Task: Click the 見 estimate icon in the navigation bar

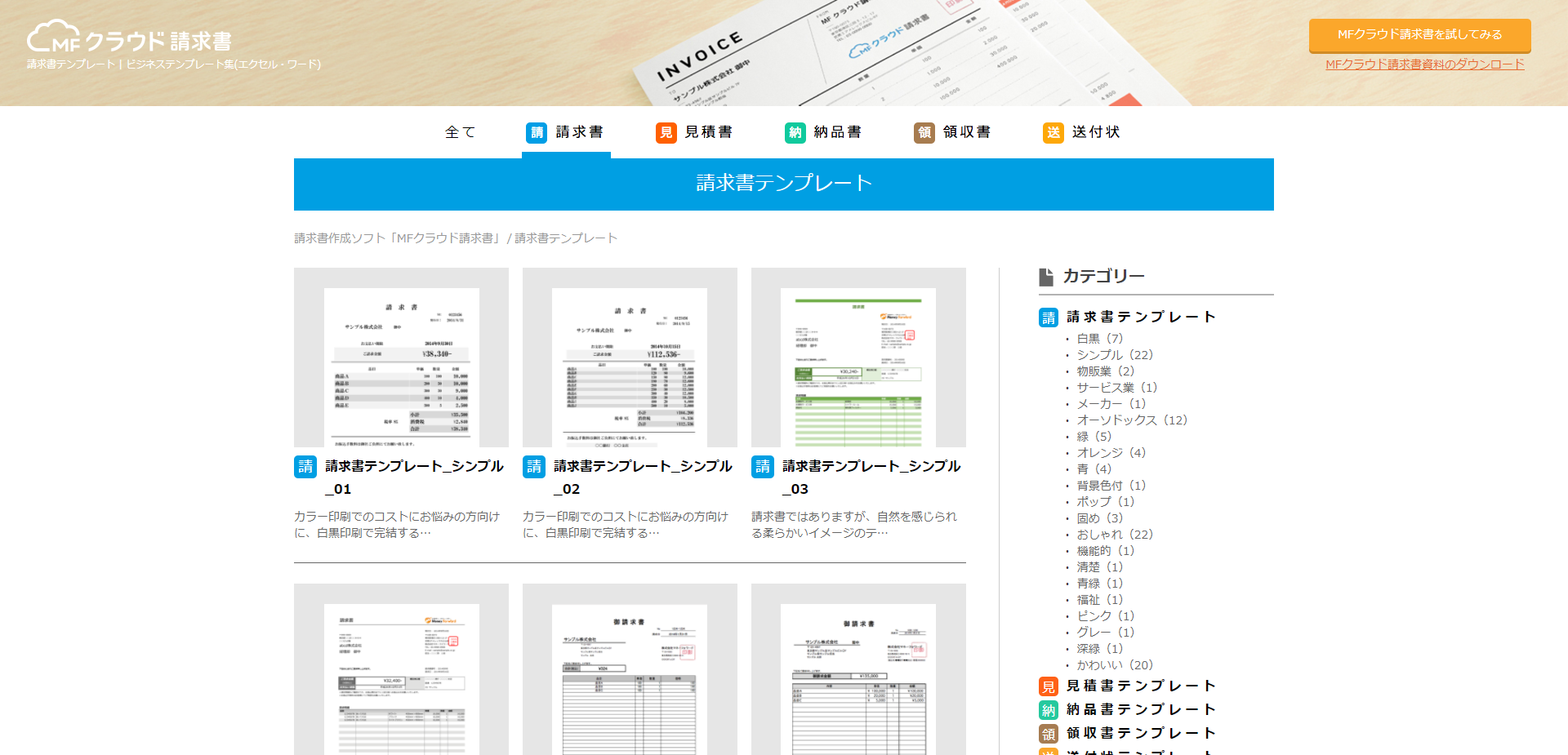Action: pos(666,132)
